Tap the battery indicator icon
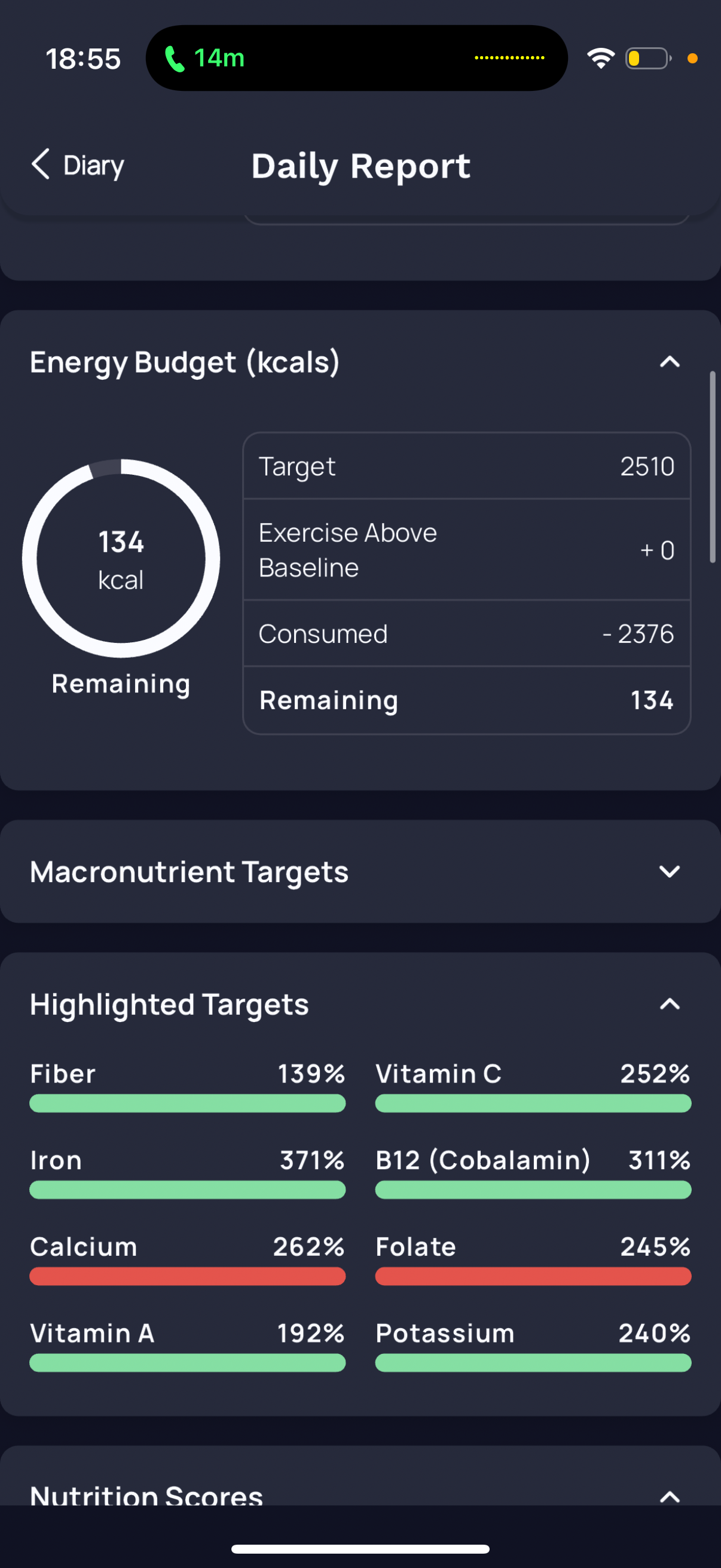This screenshot has height=1568, width=721. (x=648, y=59)
